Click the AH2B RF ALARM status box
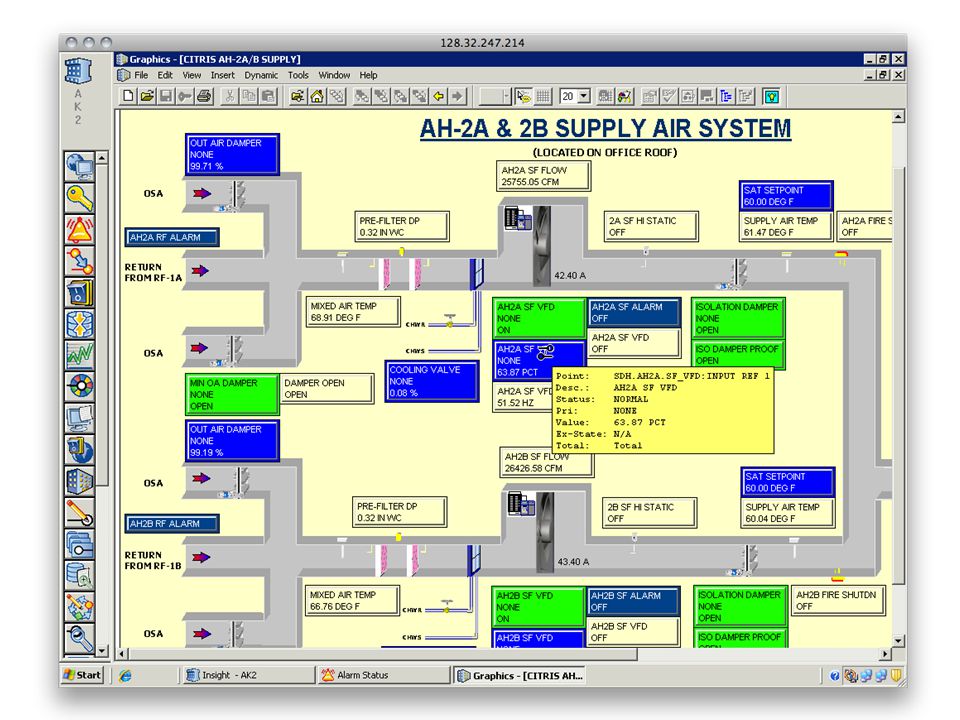960x720 pixels. tap(171, 523)
